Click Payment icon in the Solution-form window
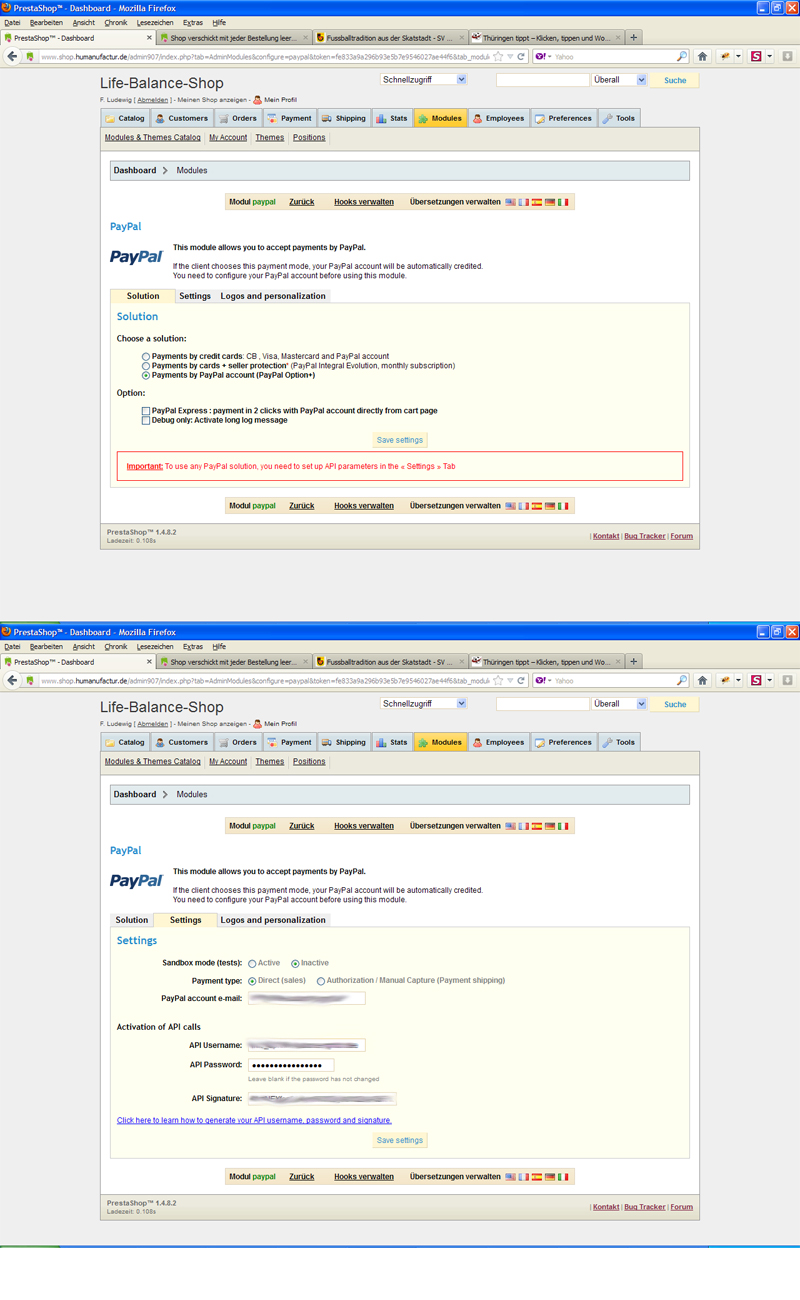800x1300 pixels. point(272,118)
